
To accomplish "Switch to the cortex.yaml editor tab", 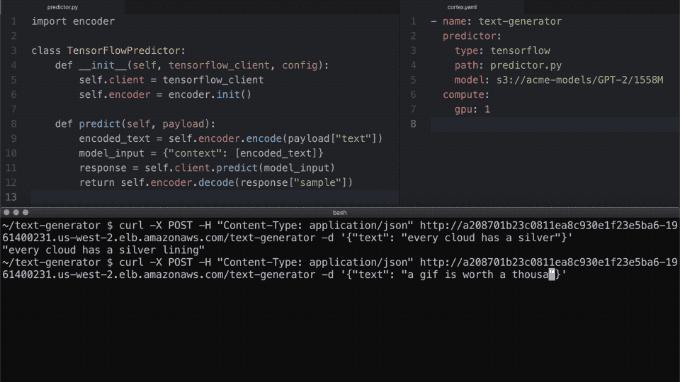I will 462,7.
